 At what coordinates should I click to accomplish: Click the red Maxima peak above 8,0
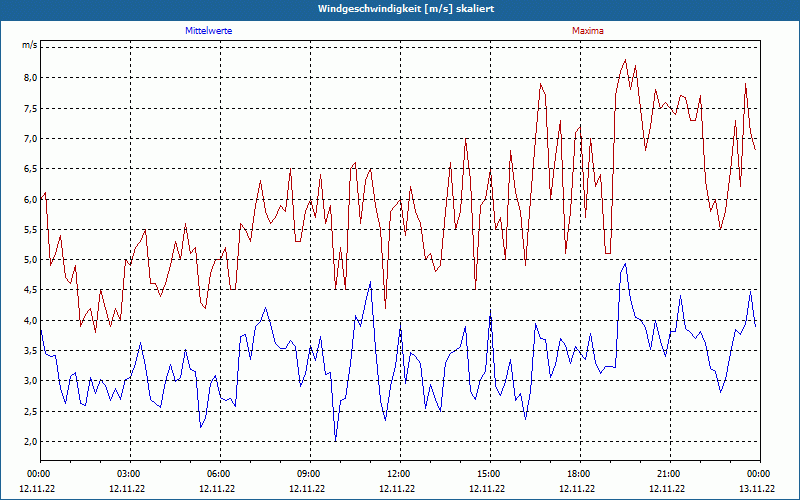point(625,60)
